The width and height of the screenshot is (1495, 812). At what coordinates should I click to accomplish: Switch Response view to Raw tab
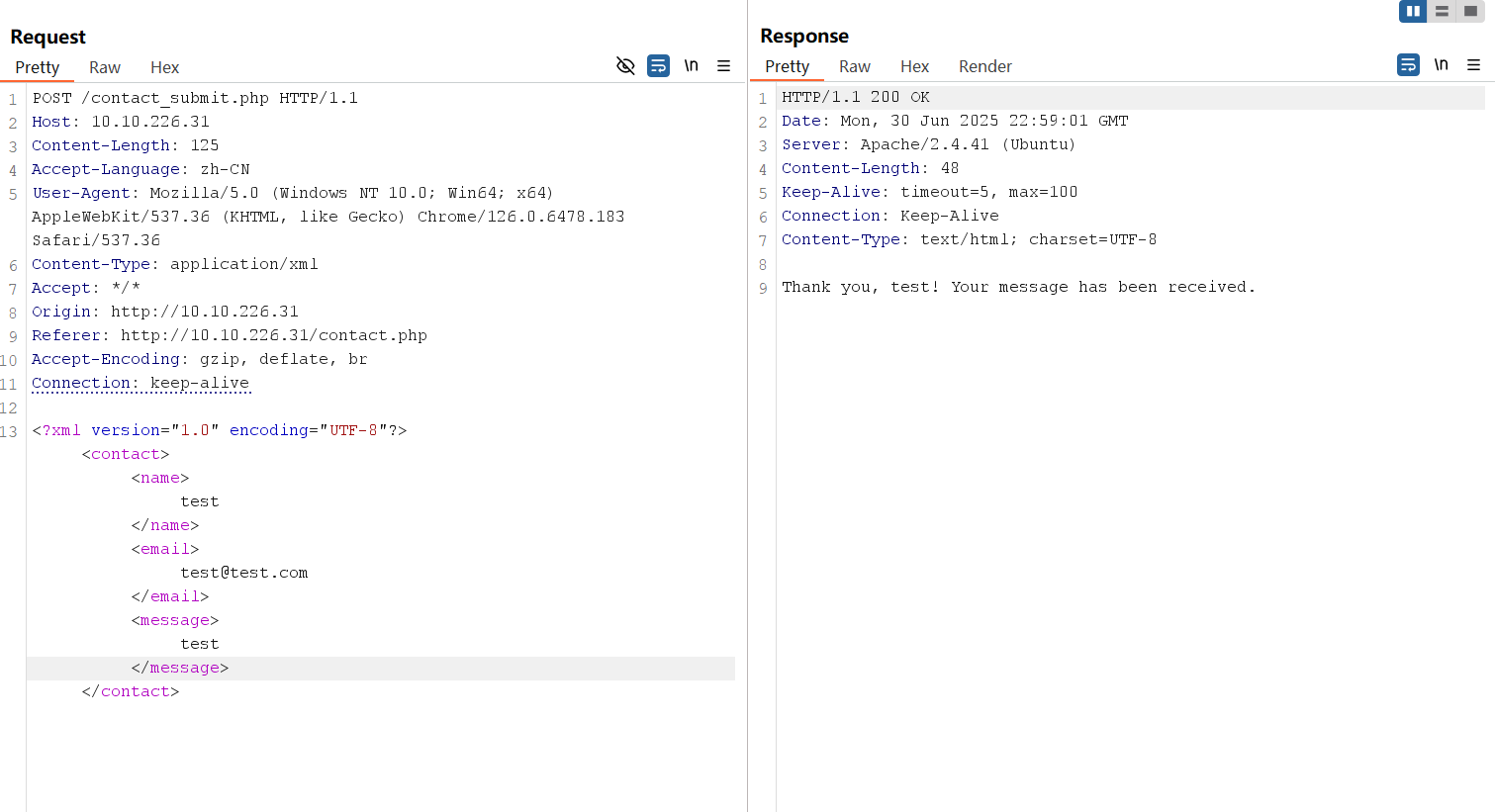(x=854, y=66)
